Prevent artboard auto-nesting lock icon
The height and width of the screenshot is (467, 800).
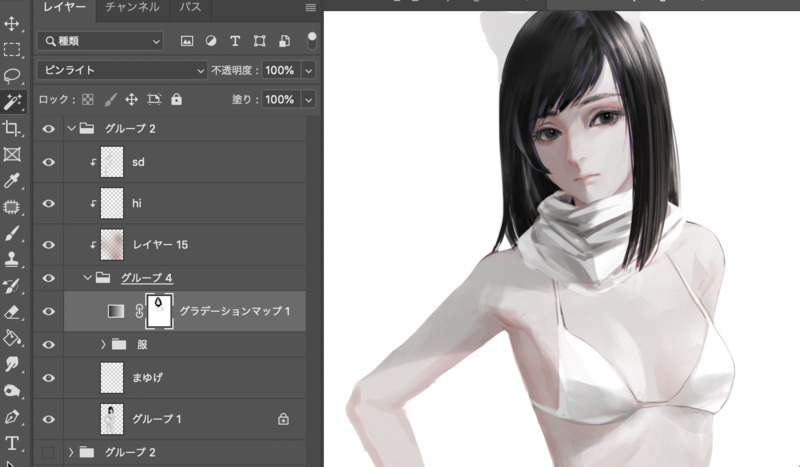tap(154, 100)
